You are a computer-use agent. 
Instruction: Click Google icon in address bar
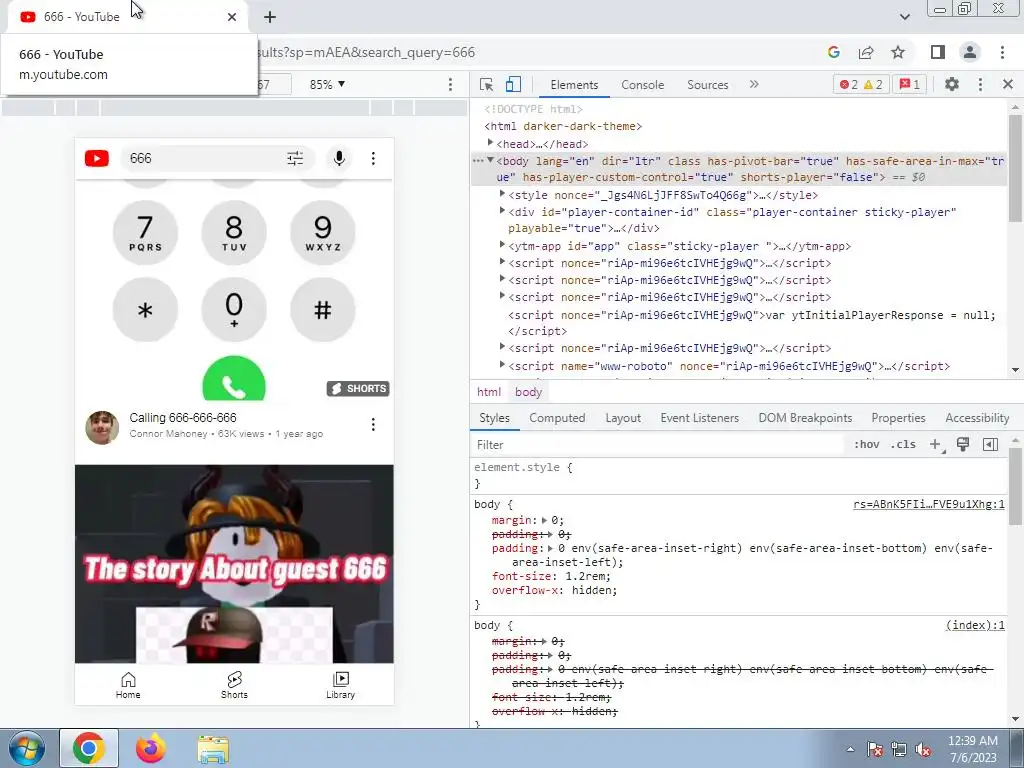(x=833, y=52)
